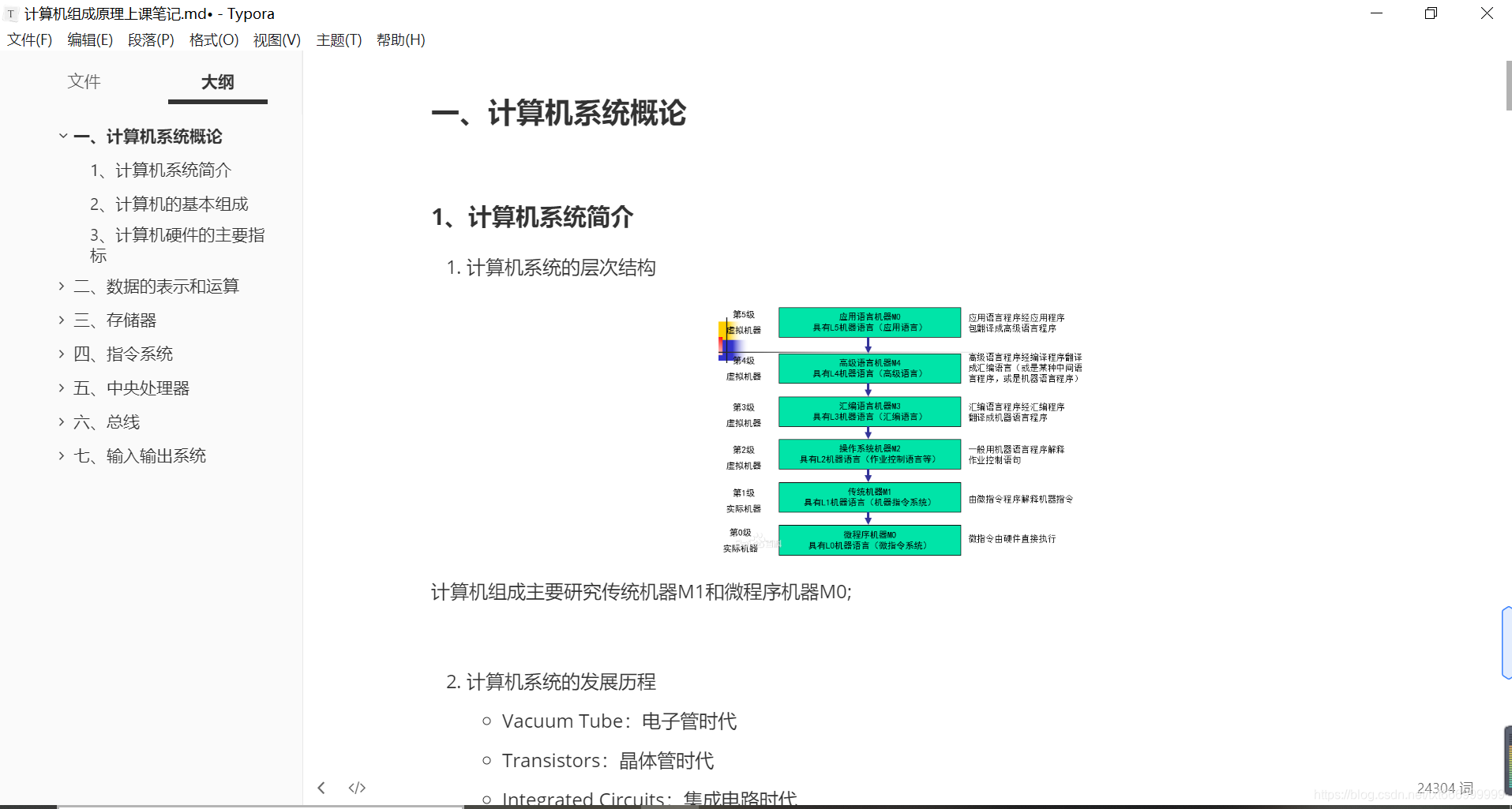This screenshot has width=1512, height=809.
Task: Select outline heading 一、计算机系统概论
Action: (148, 137)
